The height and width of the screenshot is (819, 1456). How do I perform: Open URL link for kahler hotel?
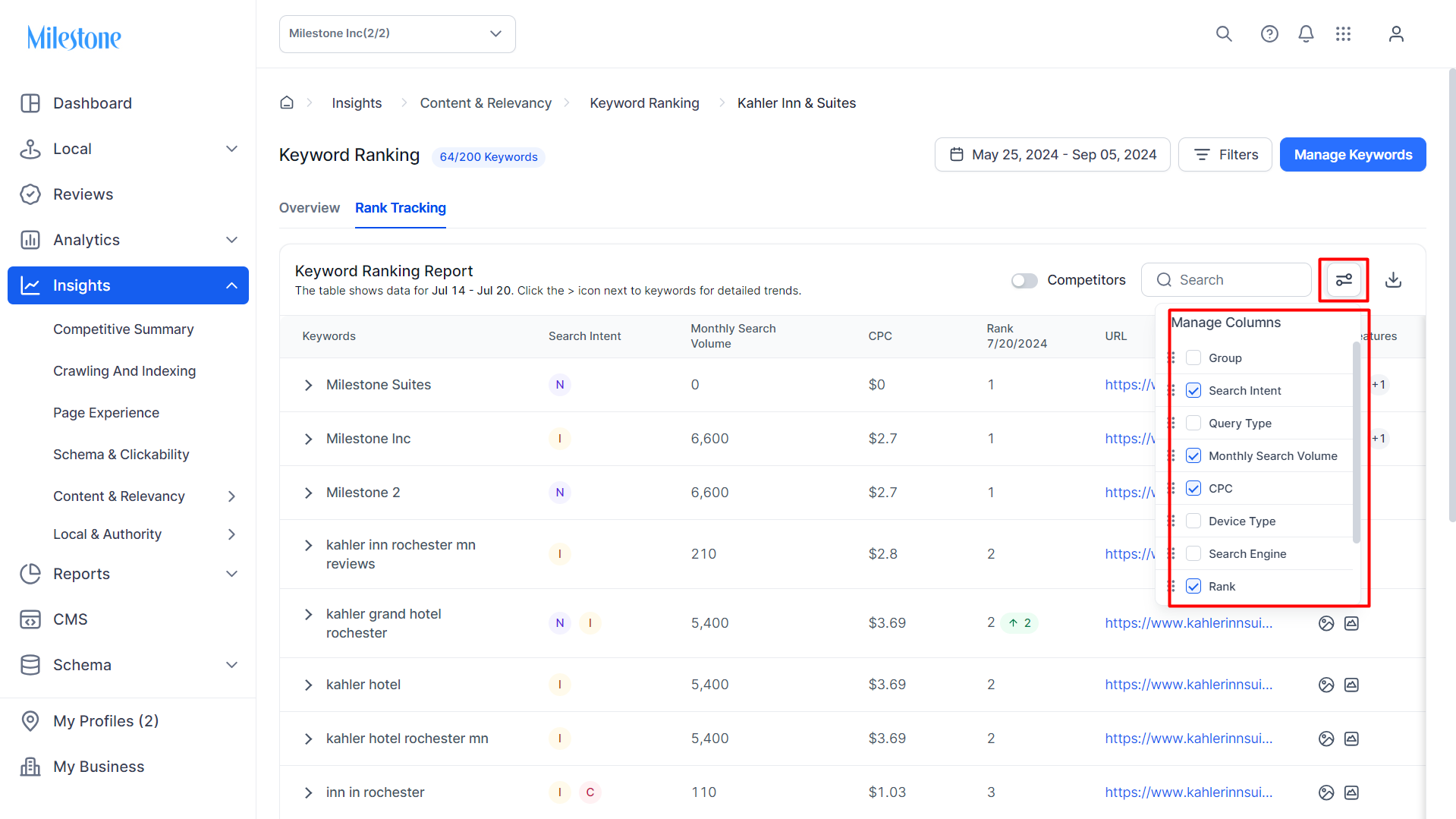pyautogui.click(x=1189, y=685)
